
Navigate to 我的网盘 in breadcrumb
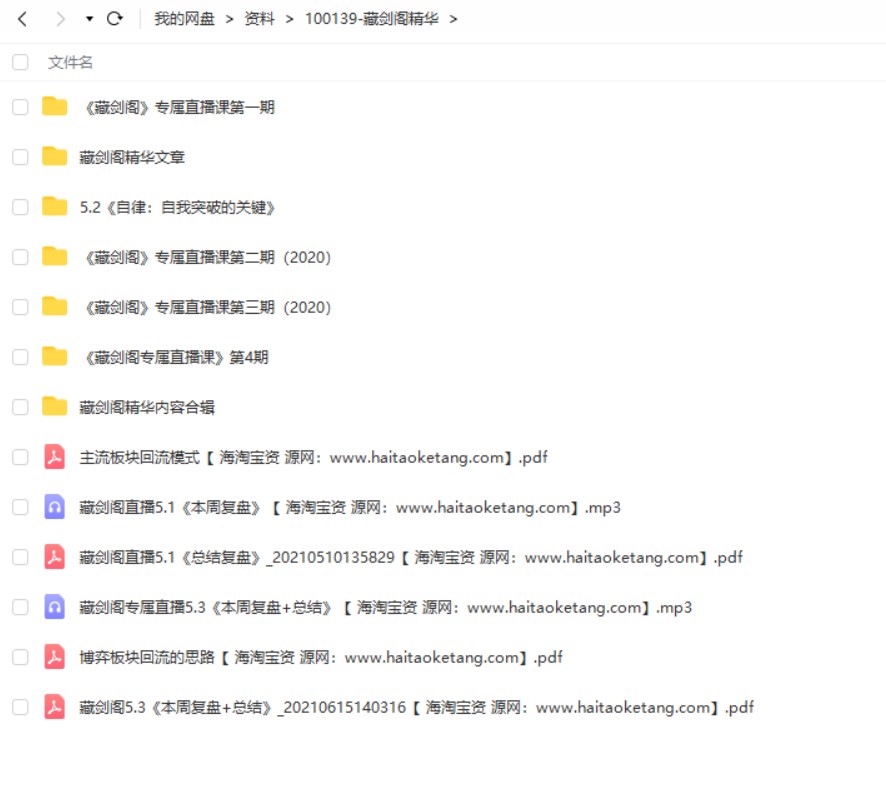pyautogui.click(x=185, y=19)
